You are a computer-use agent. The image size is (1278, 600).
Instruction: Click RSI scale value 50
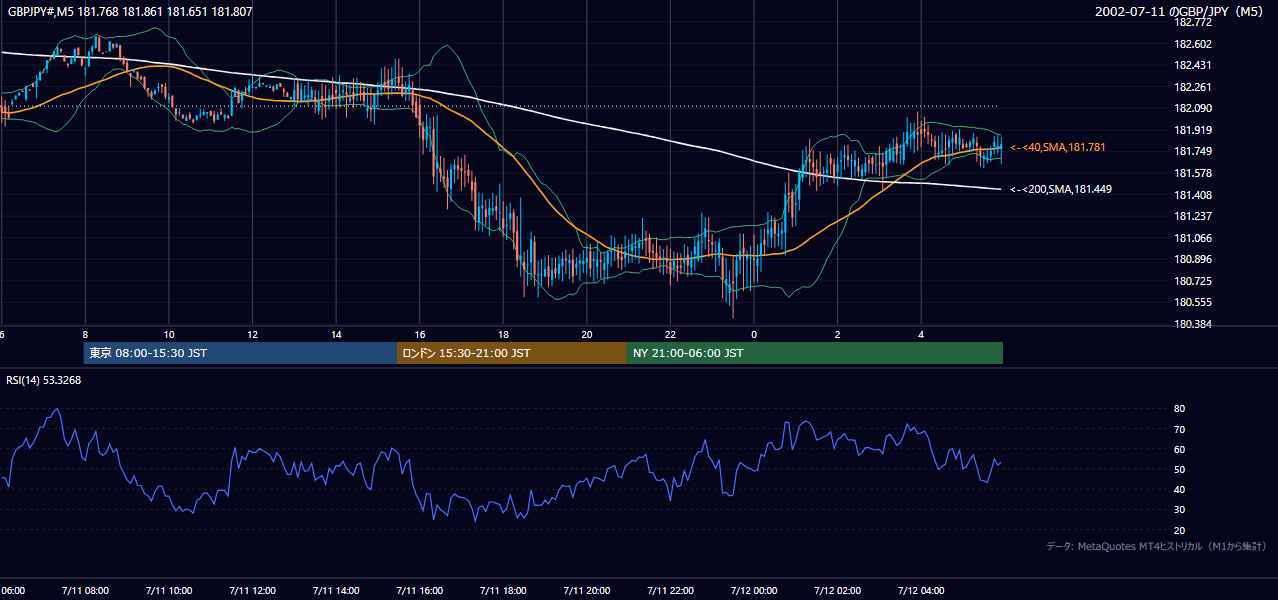pos(1180,469)
